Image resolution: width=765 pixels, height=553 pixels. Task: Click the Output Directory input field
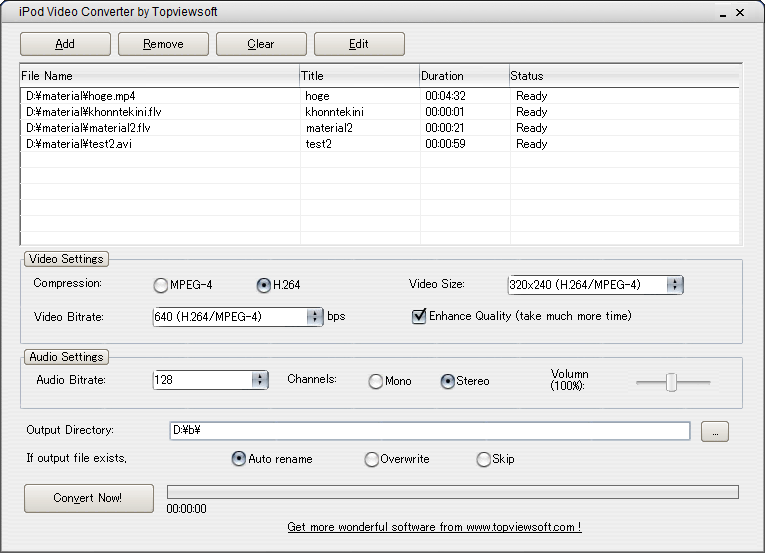pyautogui.click(x=430, y=430)
